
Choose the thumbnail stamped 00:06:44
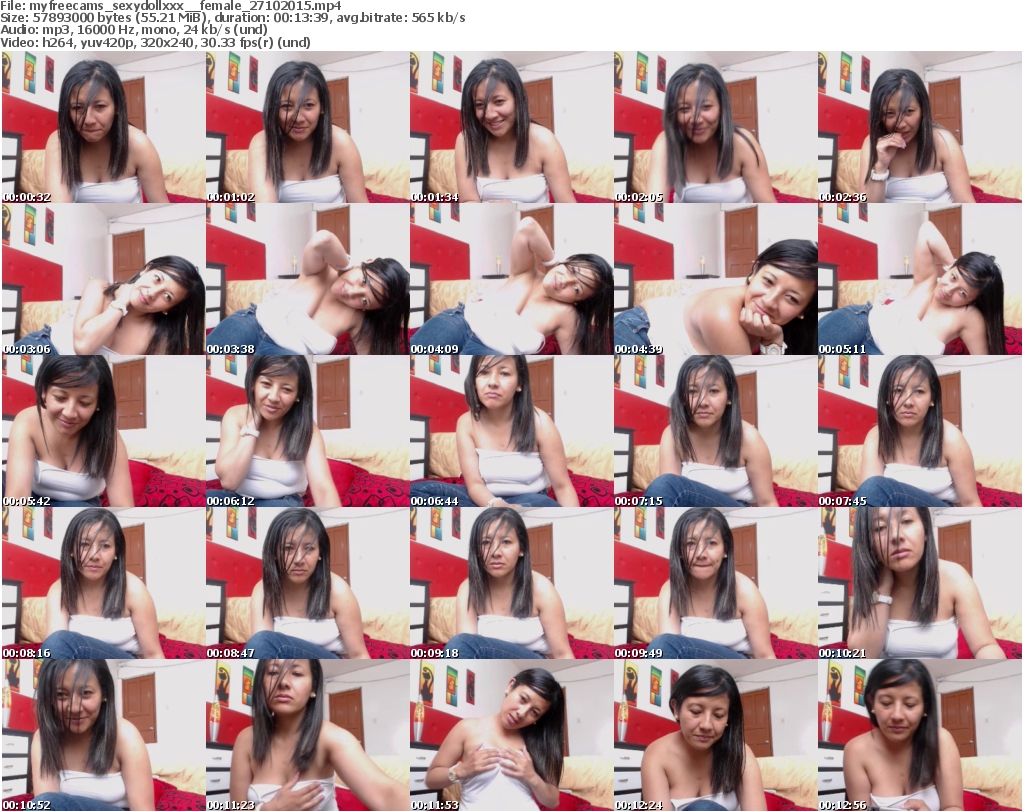(511, 431)
